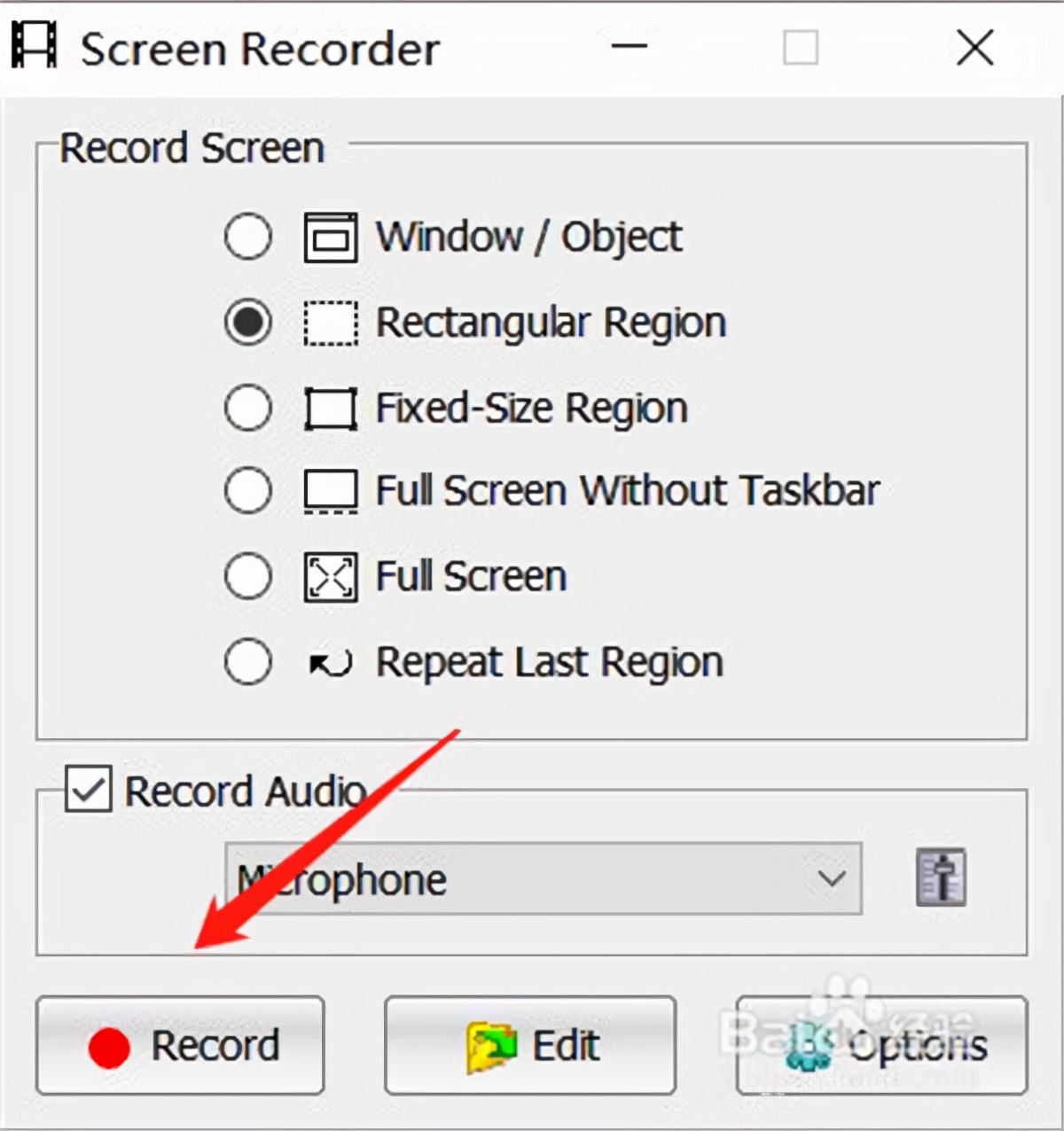This screenshot has height=1131, width=1064.
Task: Click the Full Screen arrows icon
Action: click(x=329, y=576)
